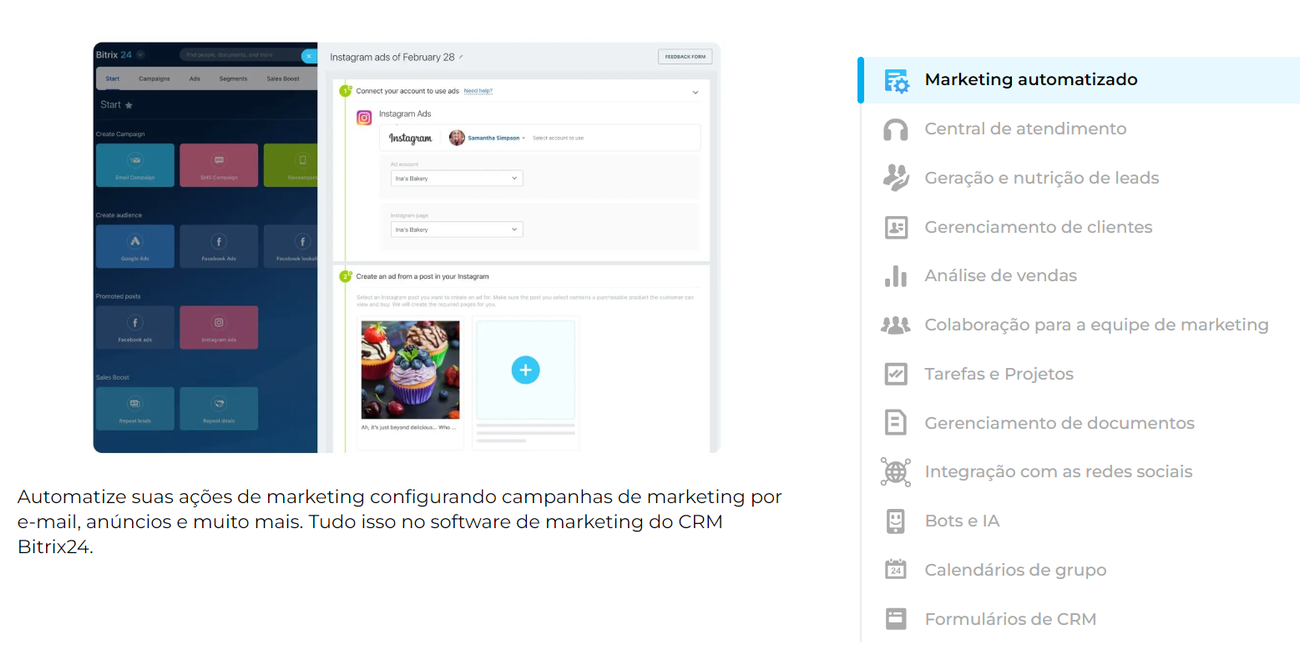Screen dimensions: 1300x650
Task: Click the Formulários de CRM form icon
Action: pyautogui.click(x=896, y=619)
